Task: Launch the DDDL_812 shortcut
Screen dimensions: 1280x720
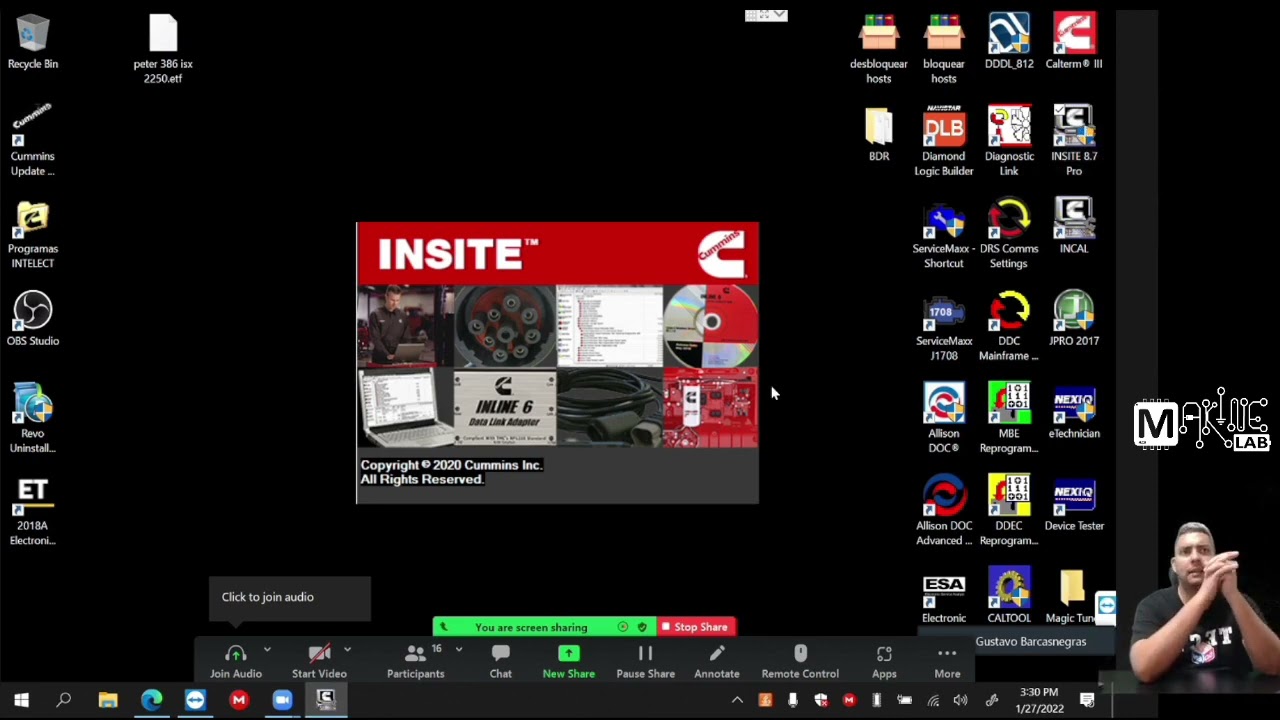Action: pyautogui.click(x=1009, y=42)
